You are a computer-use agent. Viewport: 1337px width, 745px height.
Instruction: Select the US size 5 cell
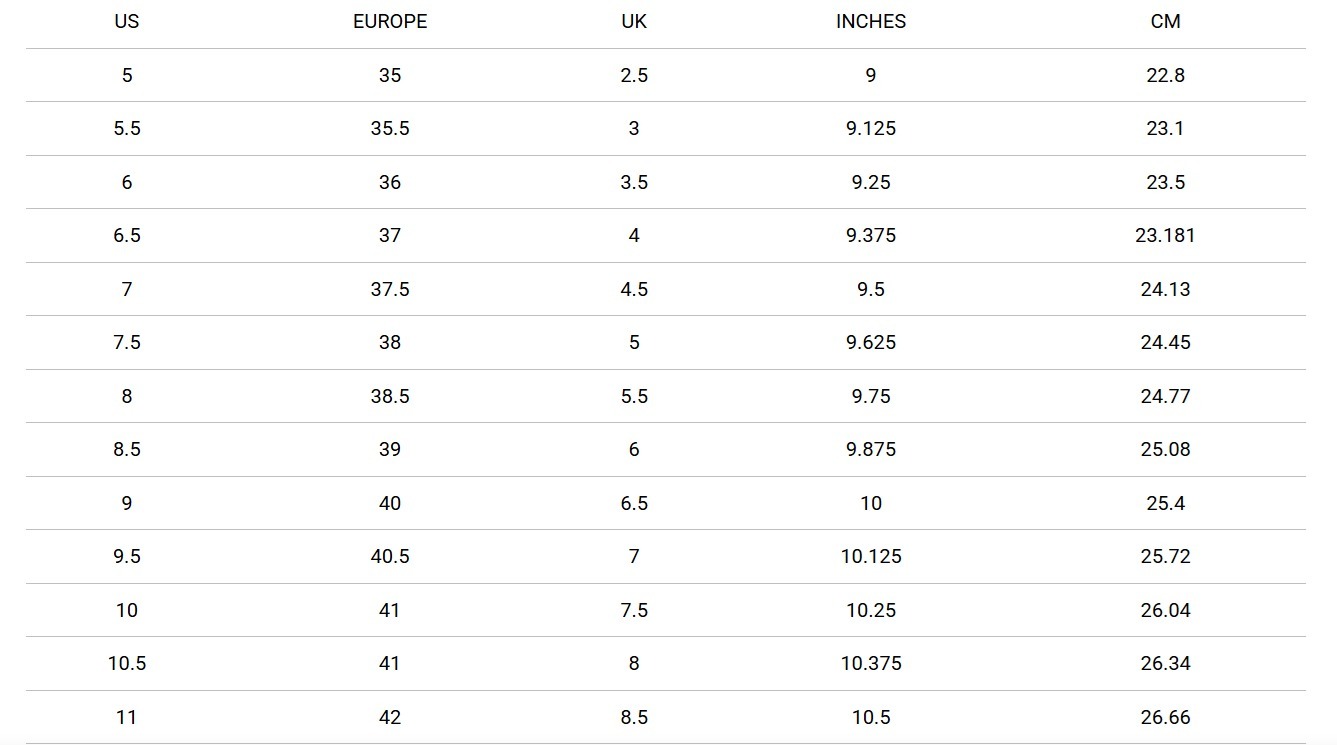coord(127,75)
